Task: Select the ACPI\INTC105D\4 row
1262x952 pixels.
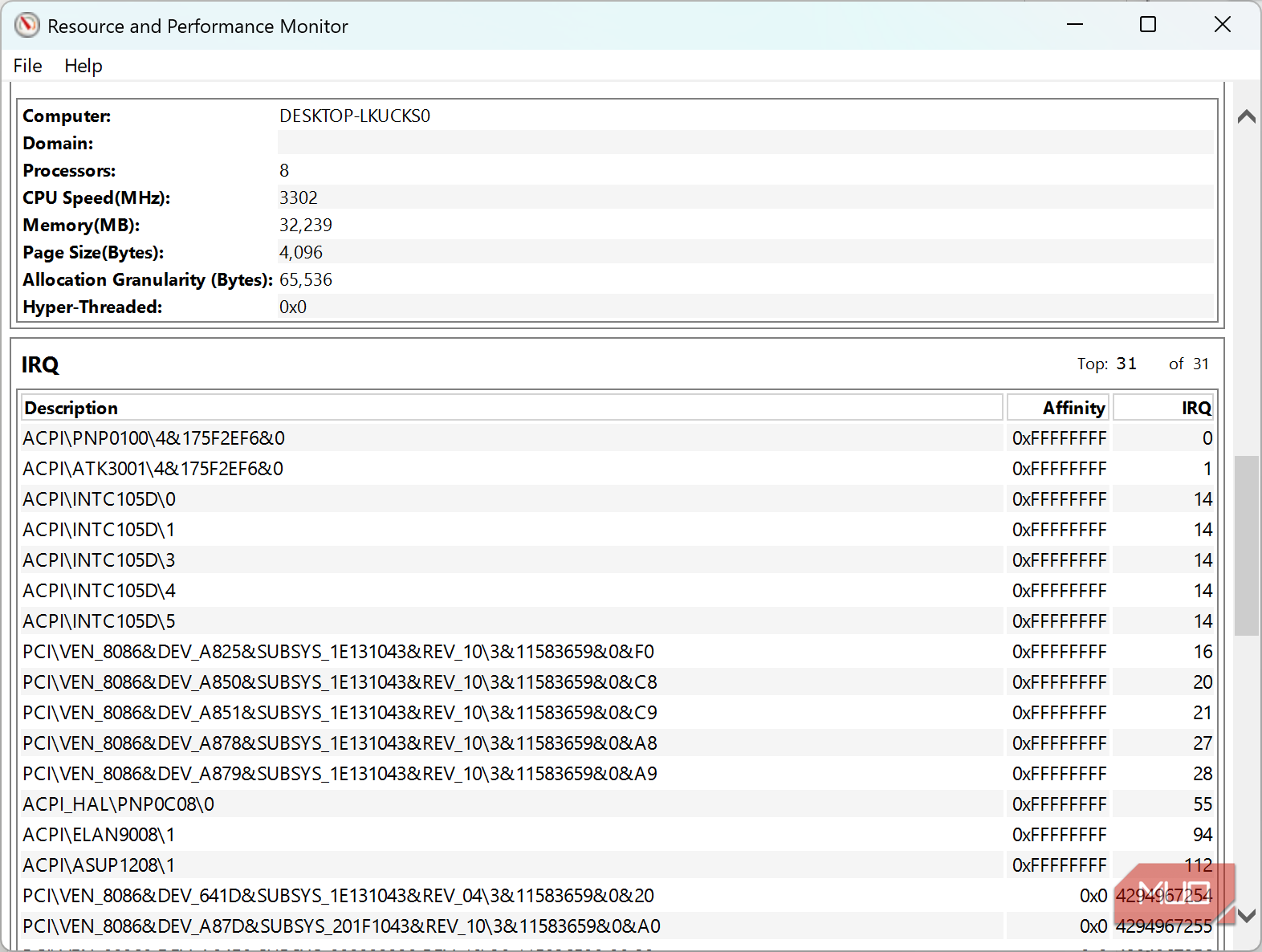Action: 617,591
